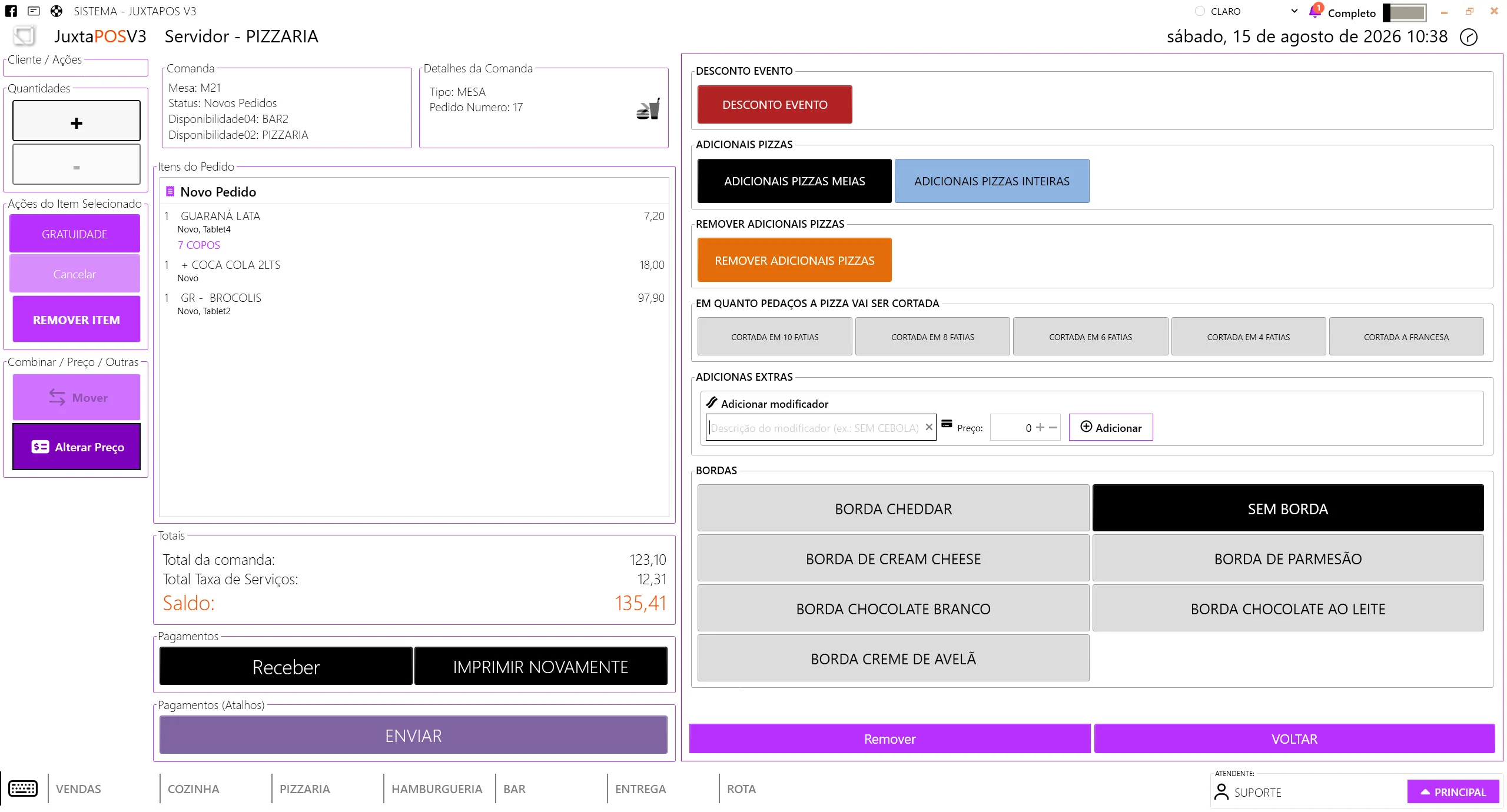Clear the modifier description field
The width and height of the screenshot is (1507, 812).
click(929, 427)
